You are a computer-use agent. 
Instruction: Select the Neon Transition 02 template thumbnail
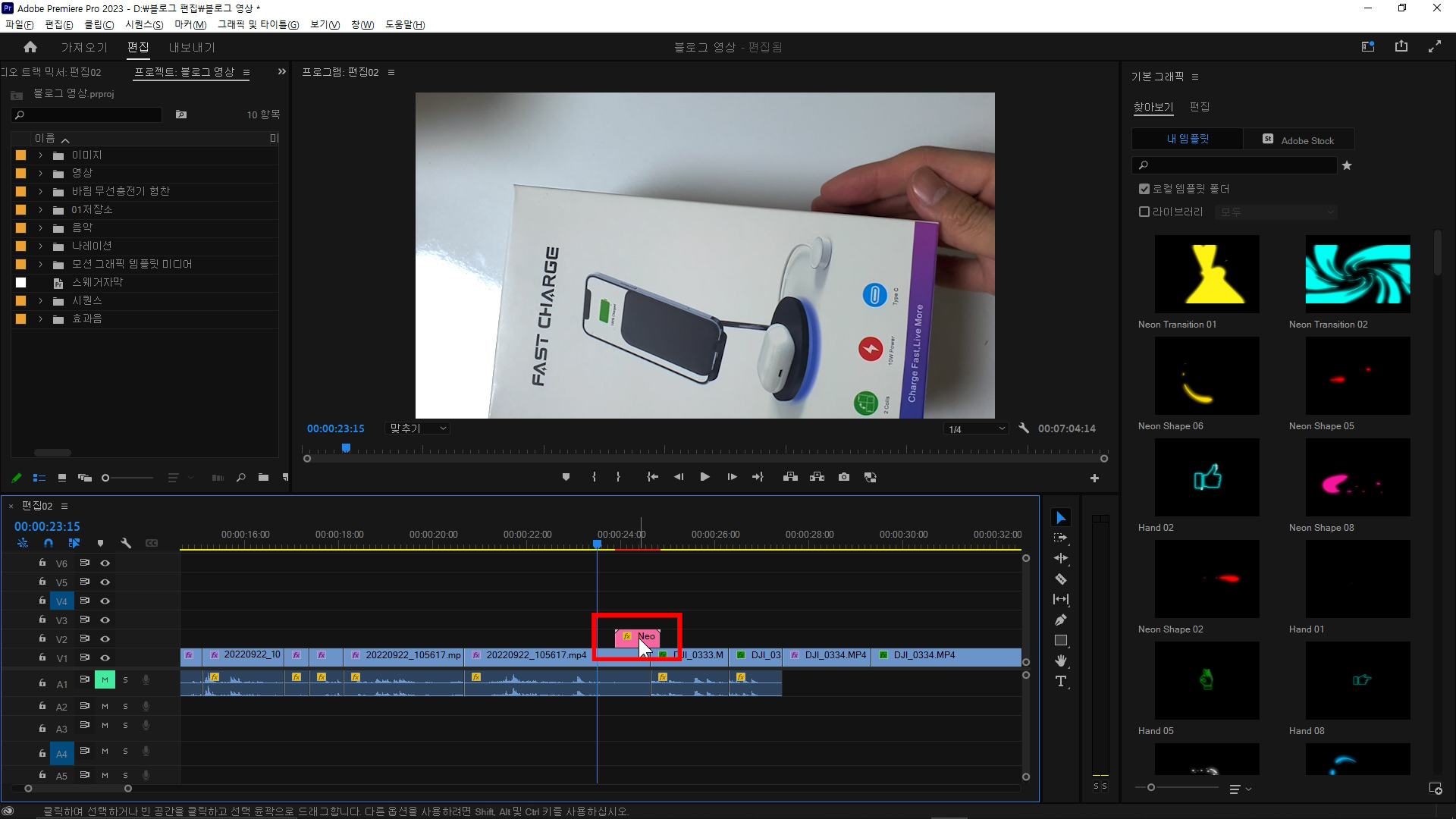coord(1357,274)
